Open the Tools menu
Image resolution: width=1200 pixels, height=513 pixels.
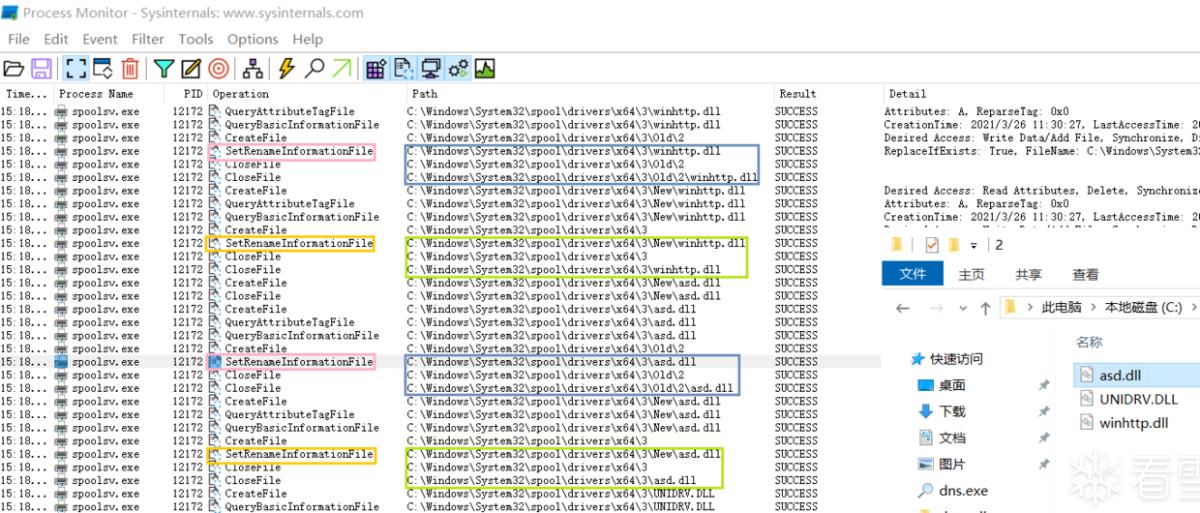(x=196, y=39)
